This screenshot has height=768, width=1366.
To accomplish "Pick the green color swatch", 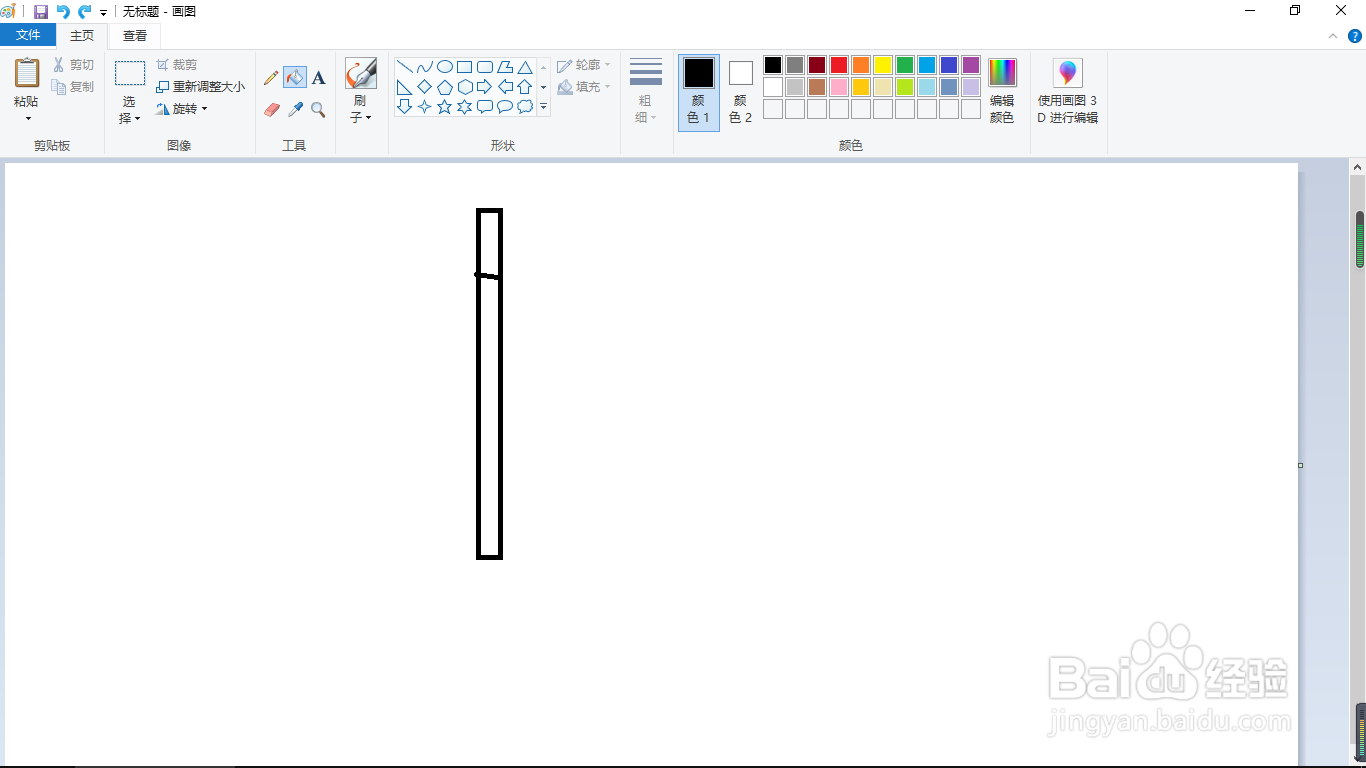I will [x=905, y=65].
